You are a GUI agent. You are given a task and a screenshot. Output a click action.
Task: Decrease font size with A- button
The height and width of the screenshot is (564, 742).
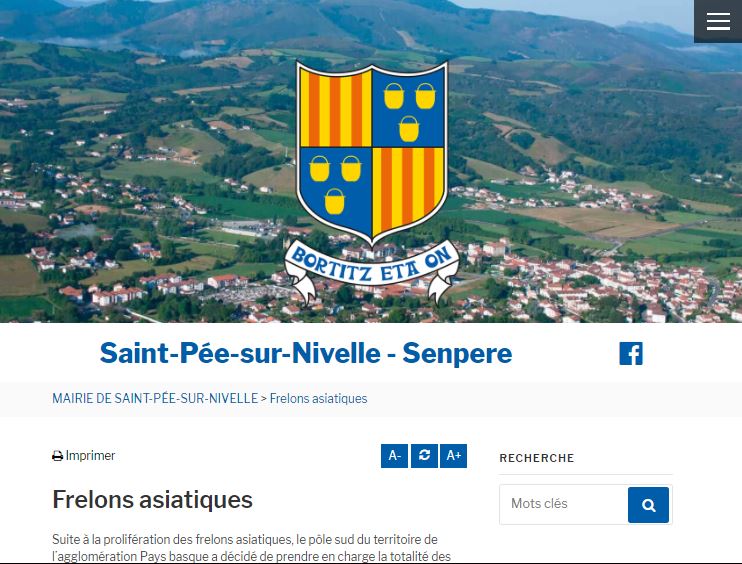pos(394,455)
